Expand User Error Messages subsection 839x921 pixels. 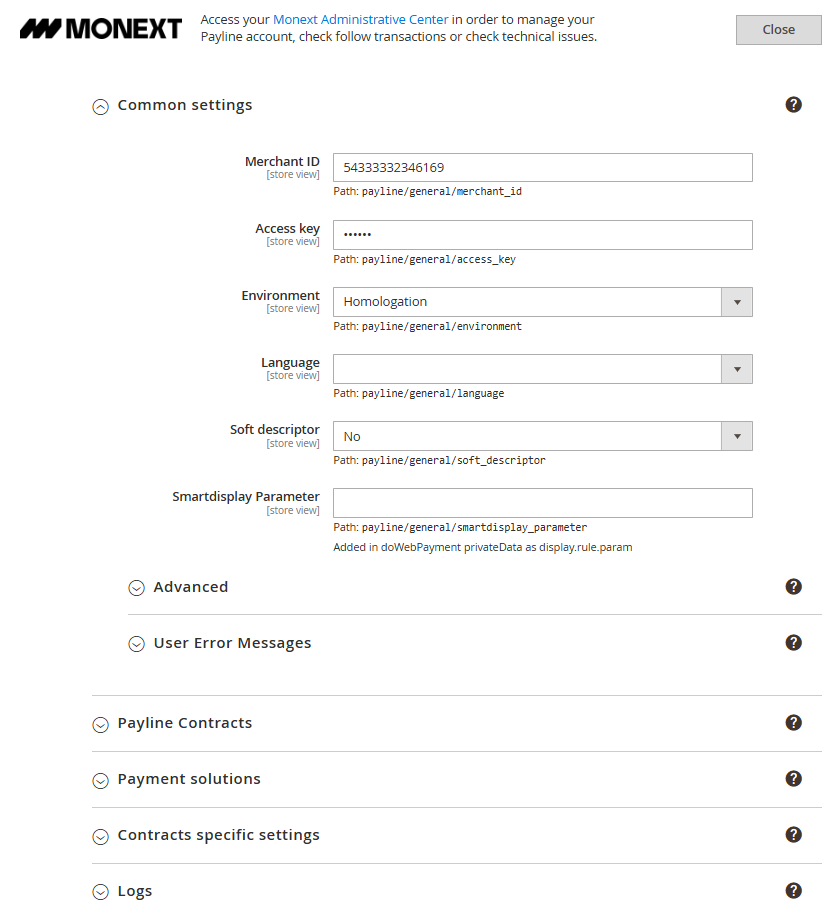click(231, 644)
